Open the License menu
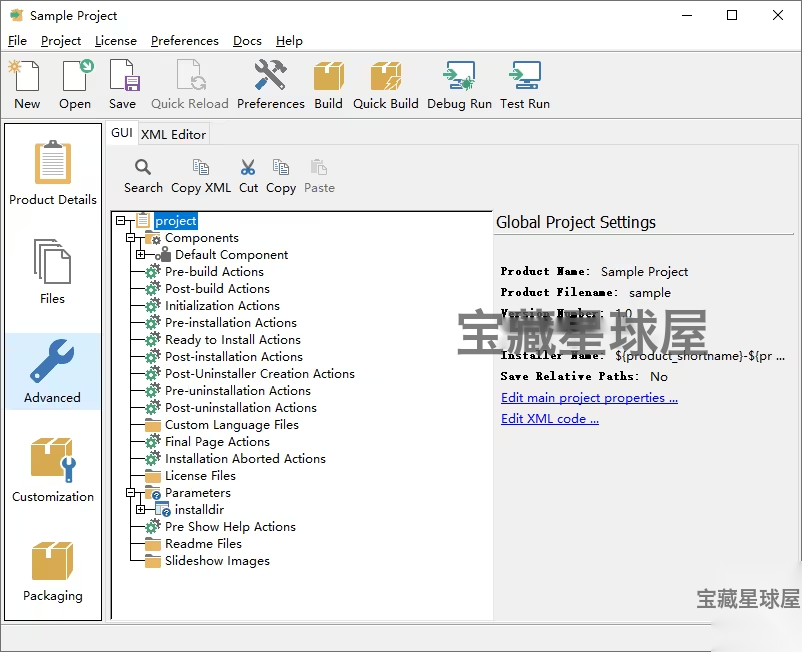 116,40
